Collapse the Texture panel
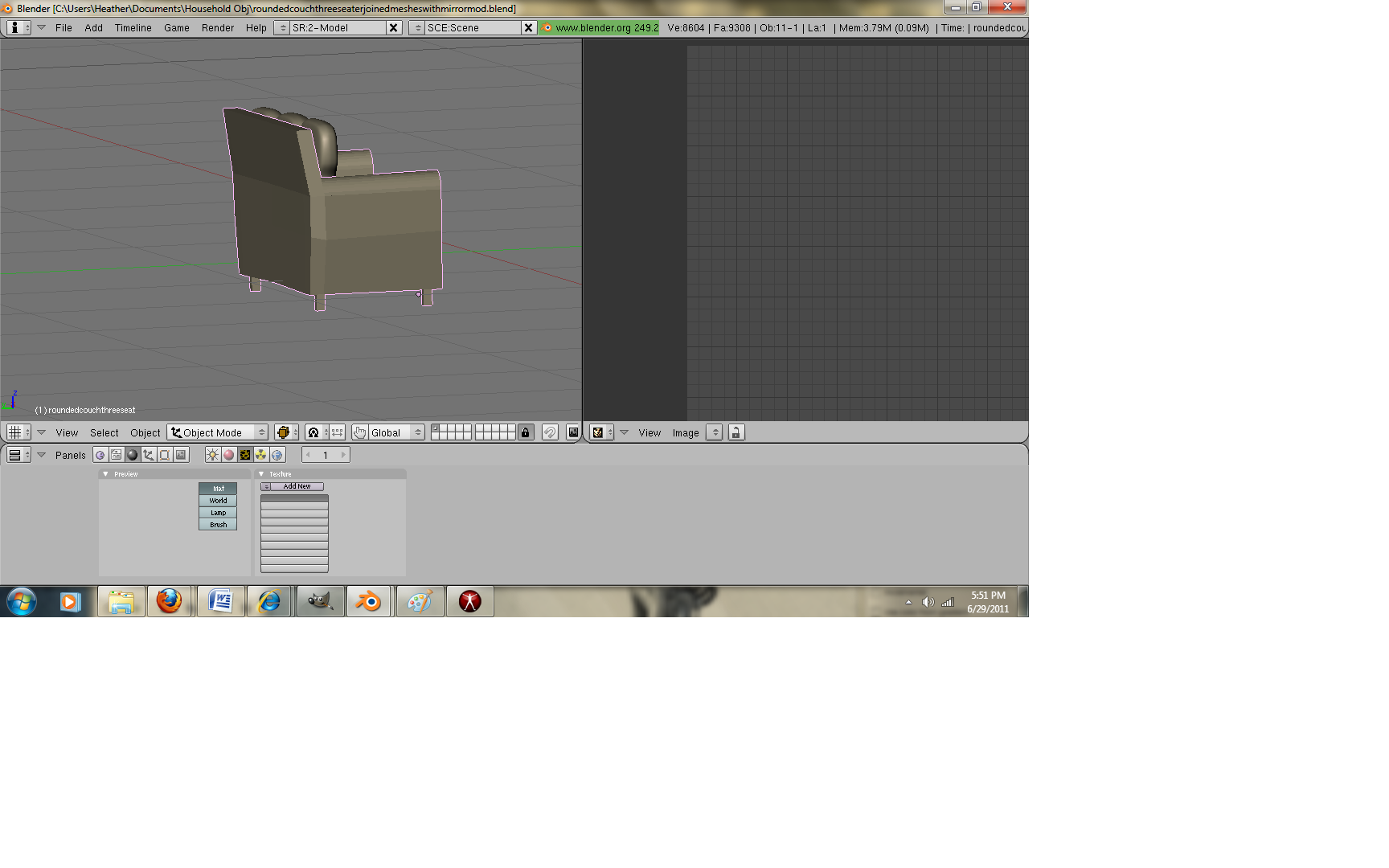 (261, 474)
